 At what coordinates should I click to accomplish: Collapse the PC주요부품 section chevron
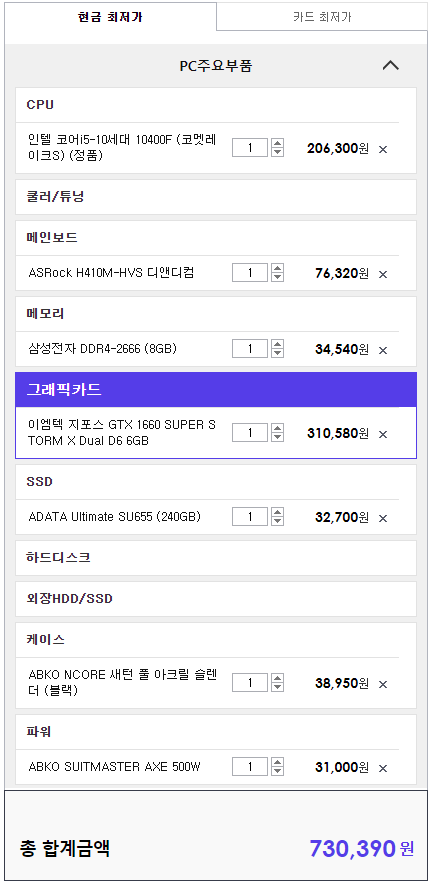pos(390,65)
